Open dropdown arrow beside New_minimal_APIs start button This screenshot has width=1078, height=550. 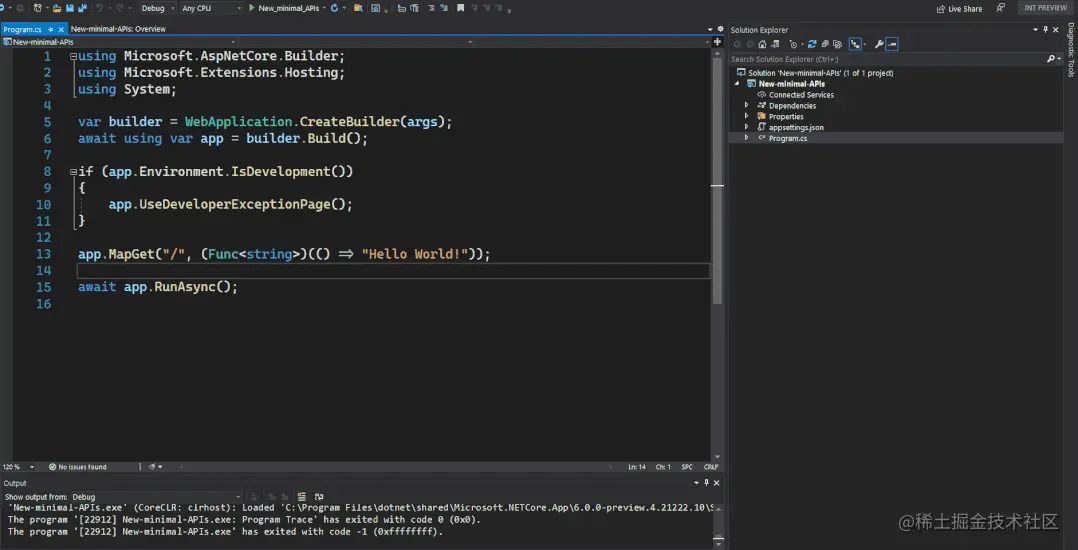click(324, 8)
